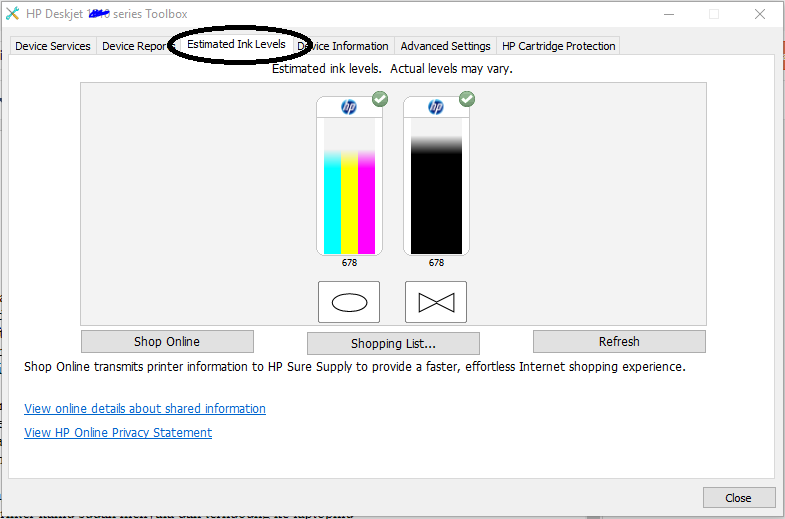View the HP Online Privacy Statement
The height and width of the screenshot is (519, 785).
pyautogui.click(x=118, y=432)
